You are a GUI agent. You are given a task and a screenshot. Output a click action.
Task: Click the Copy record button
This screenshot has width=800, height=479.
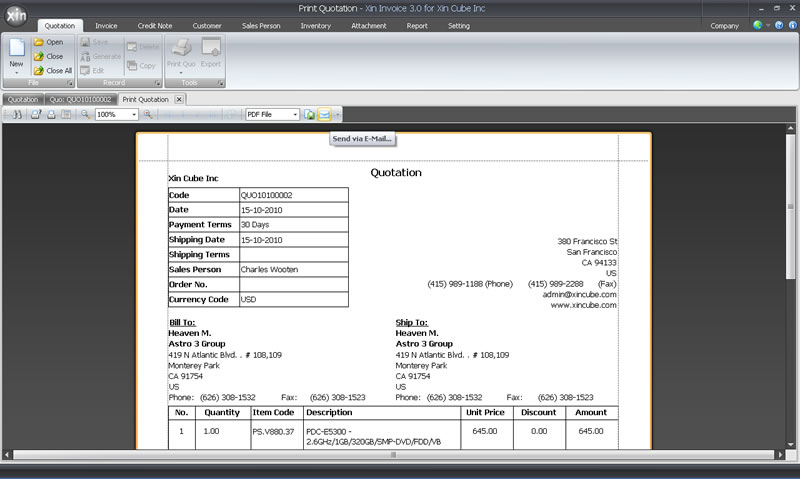tap(141, 65)
